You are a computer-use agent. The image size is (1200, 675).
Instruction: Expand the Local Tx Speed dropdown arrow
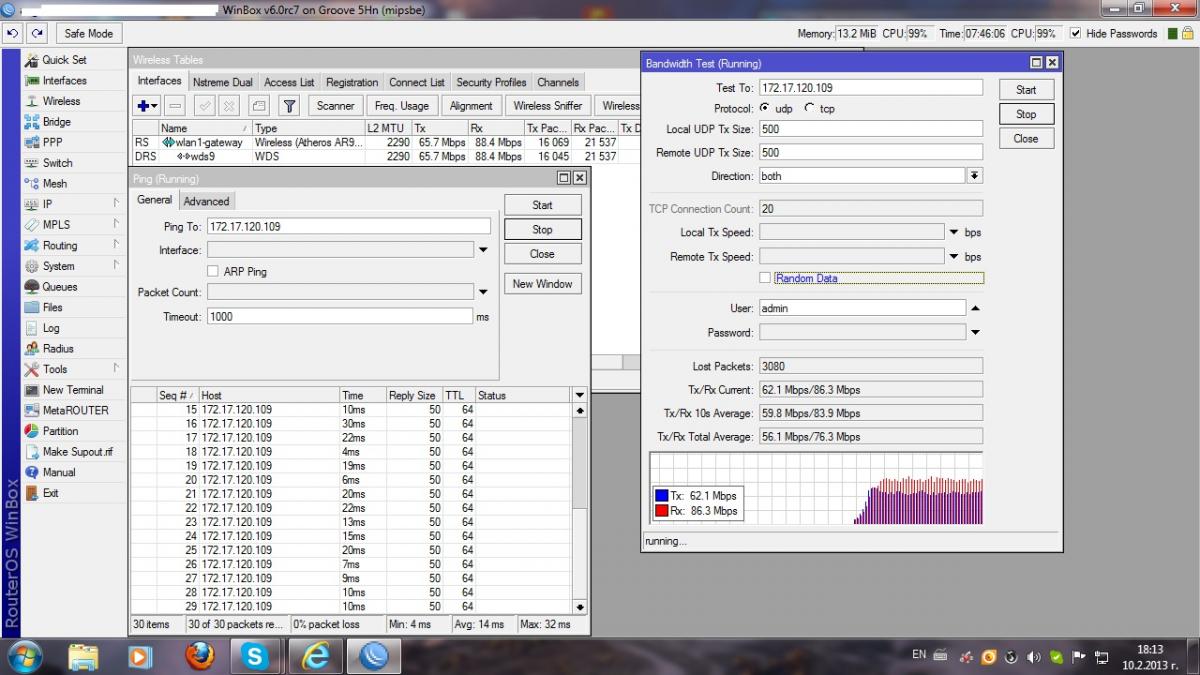tap(954, 232)
